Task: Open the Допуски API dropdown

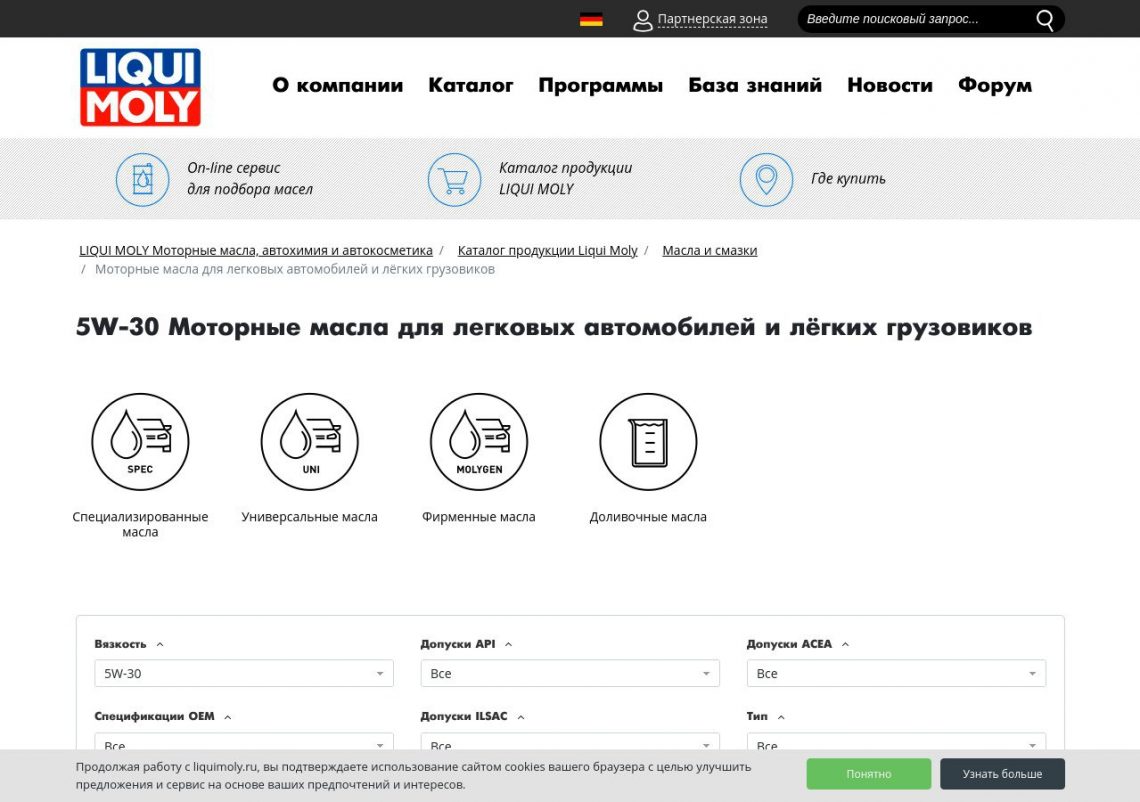Action: point(570,673)
